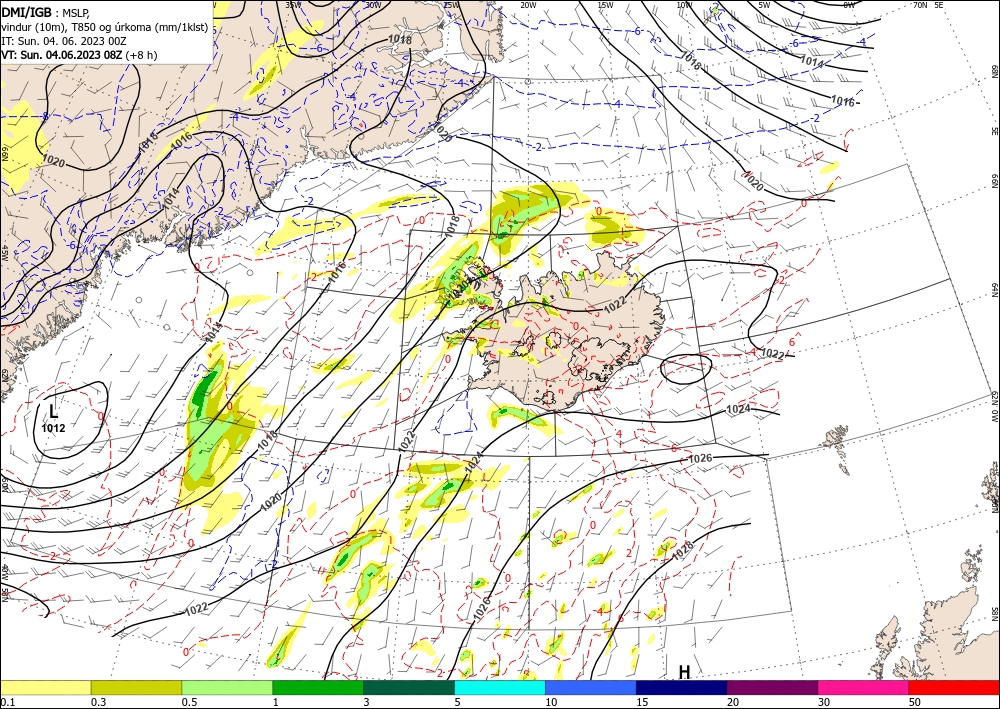Click the navy legend color swatch
Screen dimensions: 1000x709
(x=682, y=687)
